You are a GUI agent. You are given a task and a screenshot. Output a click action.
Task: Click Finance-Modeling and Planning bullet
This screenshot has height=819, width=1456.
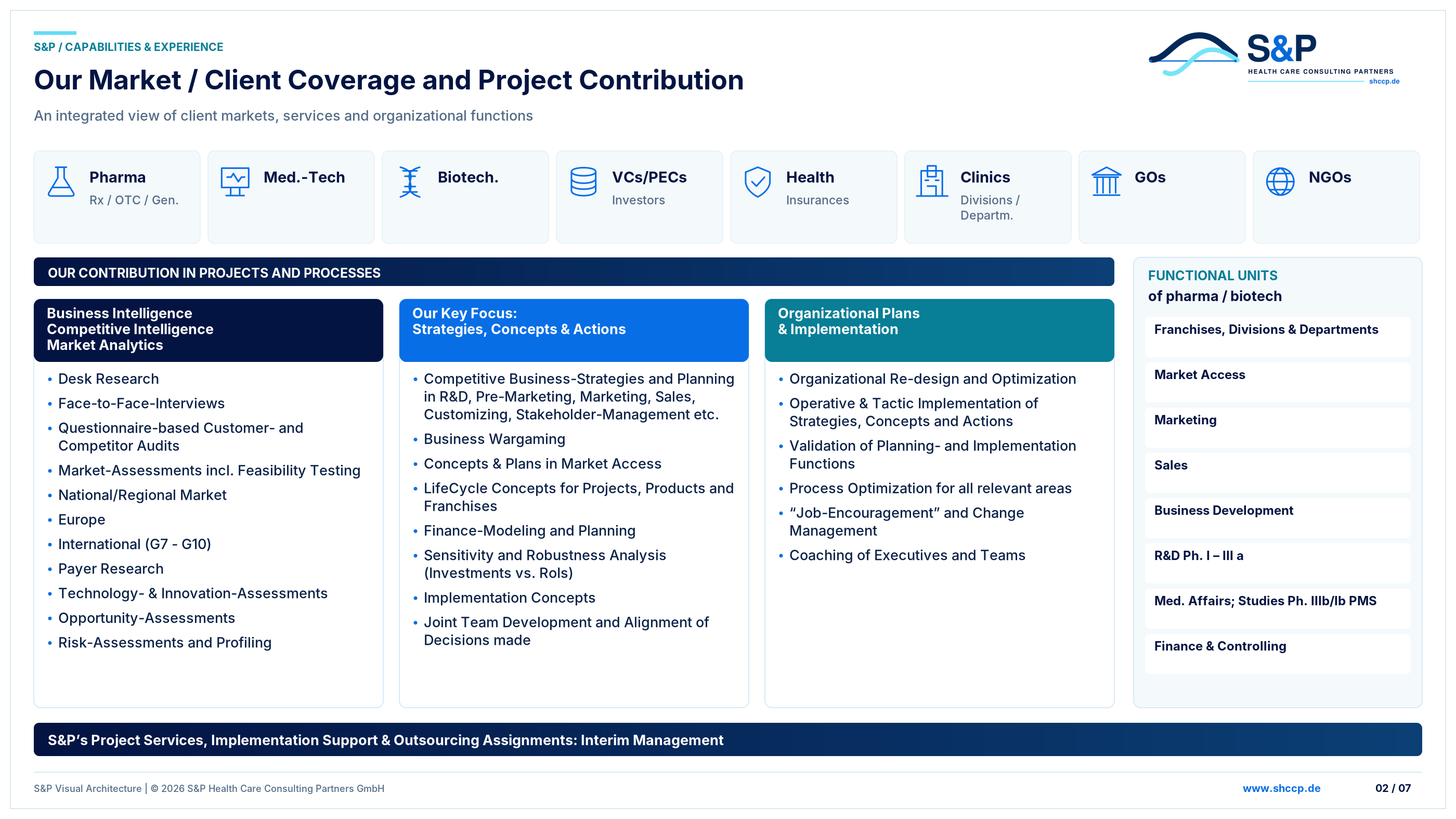coord(529,530)
